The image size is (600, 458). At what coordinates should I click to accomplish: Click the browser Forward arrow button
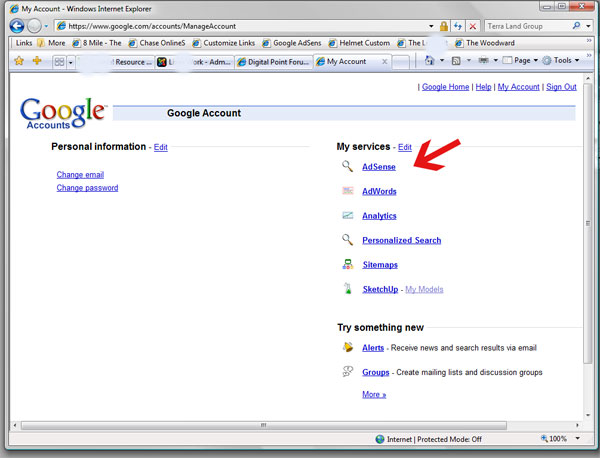[x=34, y=26]
